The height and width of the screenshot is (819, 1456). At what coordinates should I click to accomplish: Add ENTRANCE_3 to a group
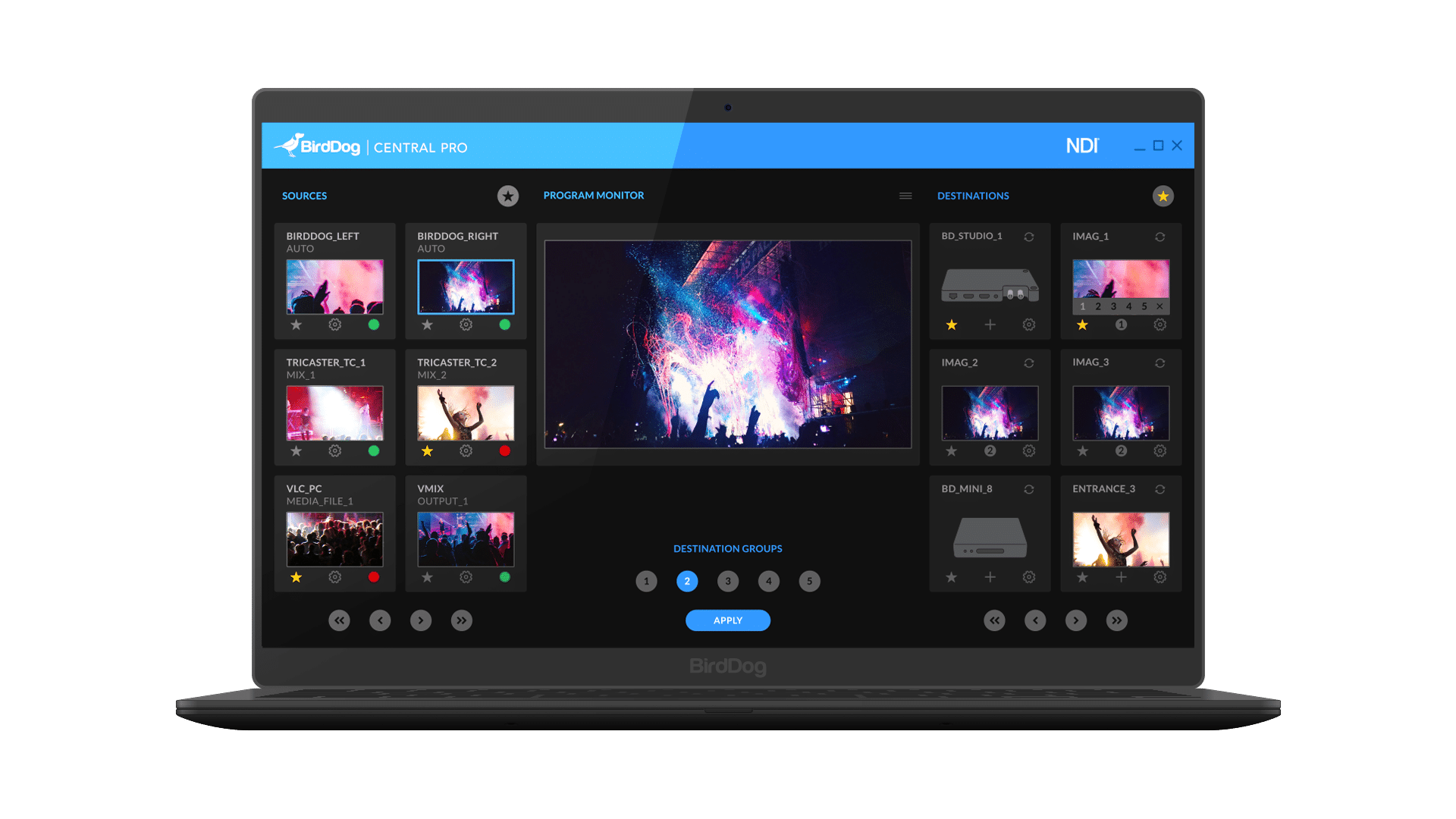point(1122,577)
